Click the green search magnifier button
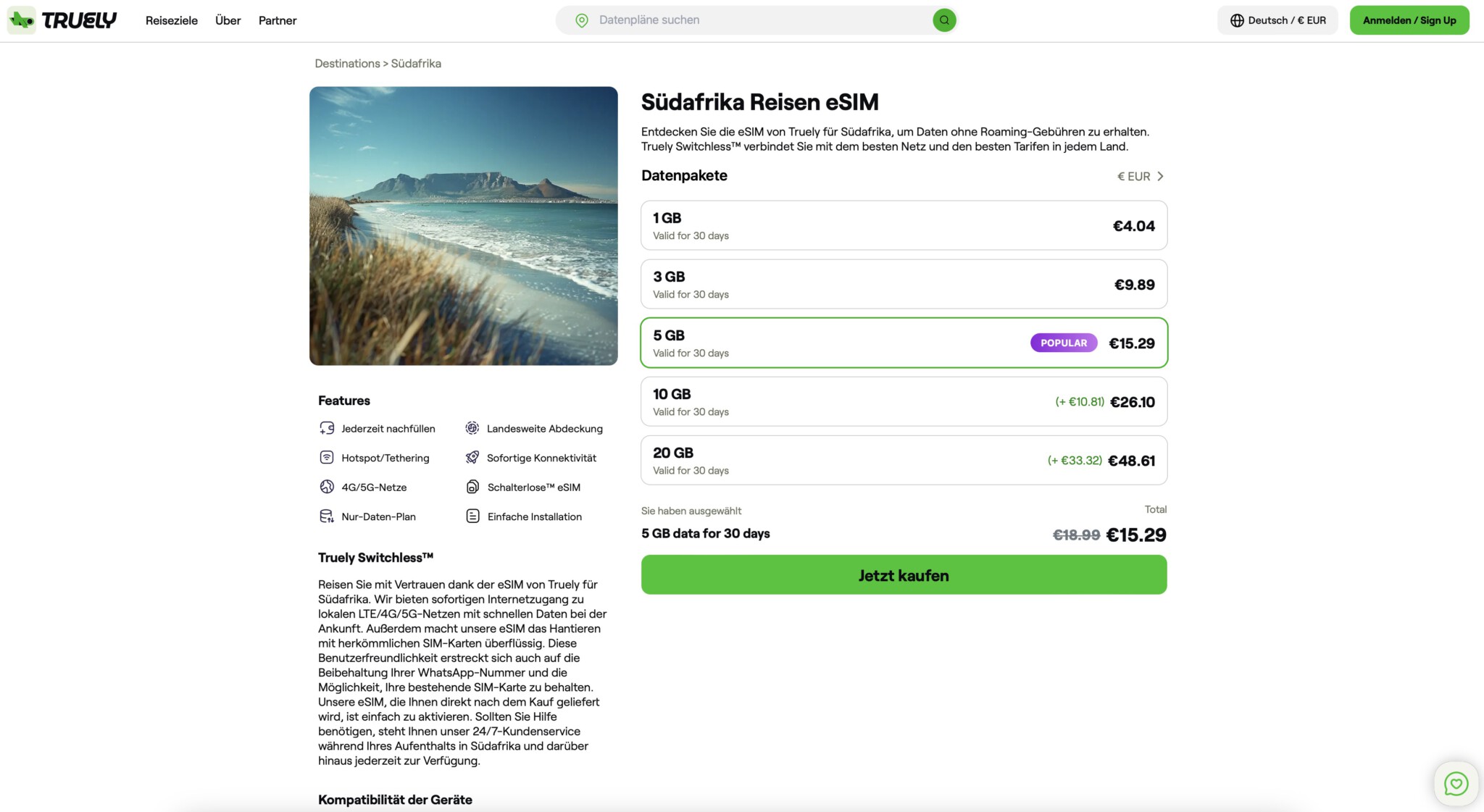The image size is (1484, 812). (x=944, y=20)
